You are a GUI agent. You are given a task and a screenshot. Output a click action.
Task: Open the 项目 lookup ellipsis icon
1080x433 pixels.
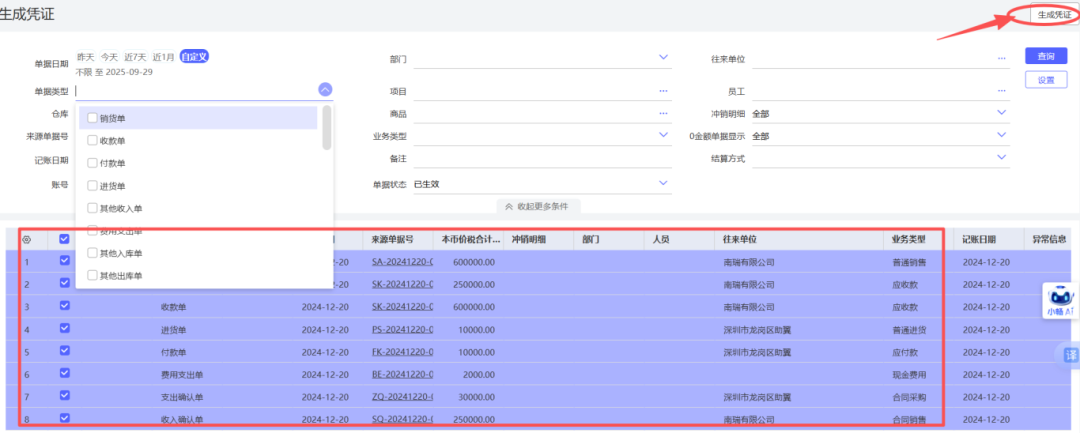click(663, 91)
